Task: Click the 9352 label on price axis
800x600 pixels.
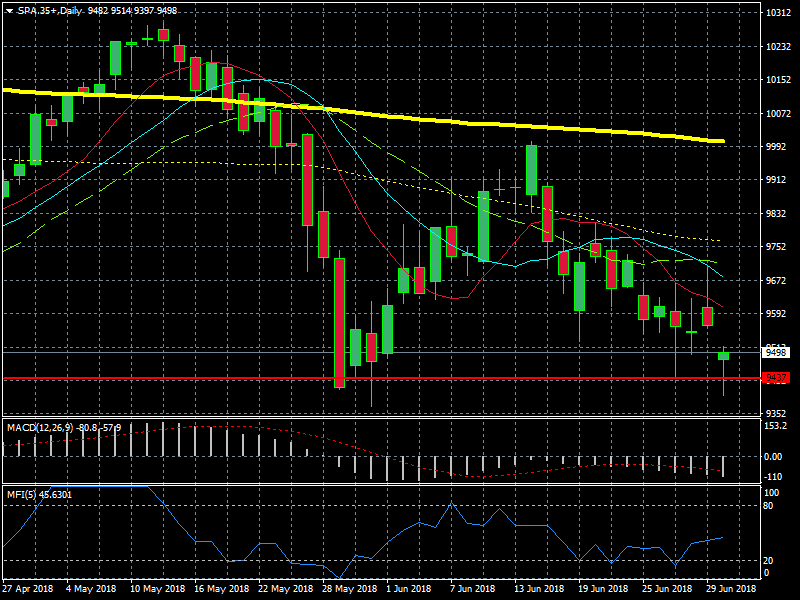Action: pos(778,413)
